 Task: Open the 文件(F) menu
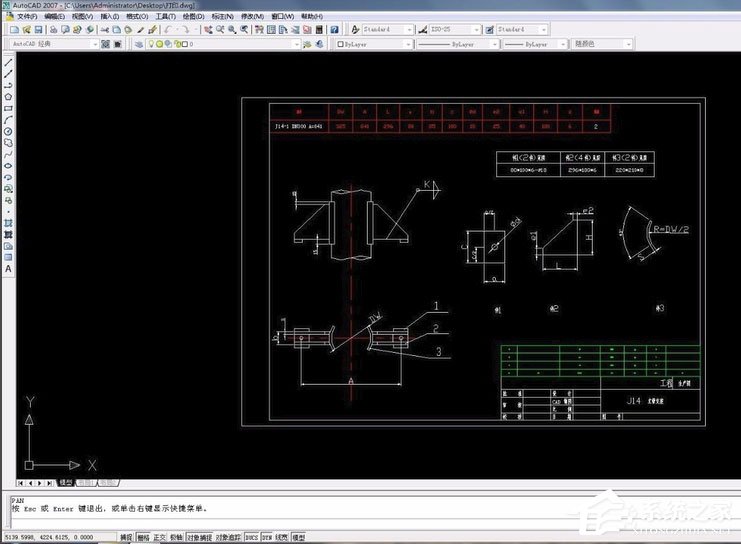pos(28,17)
